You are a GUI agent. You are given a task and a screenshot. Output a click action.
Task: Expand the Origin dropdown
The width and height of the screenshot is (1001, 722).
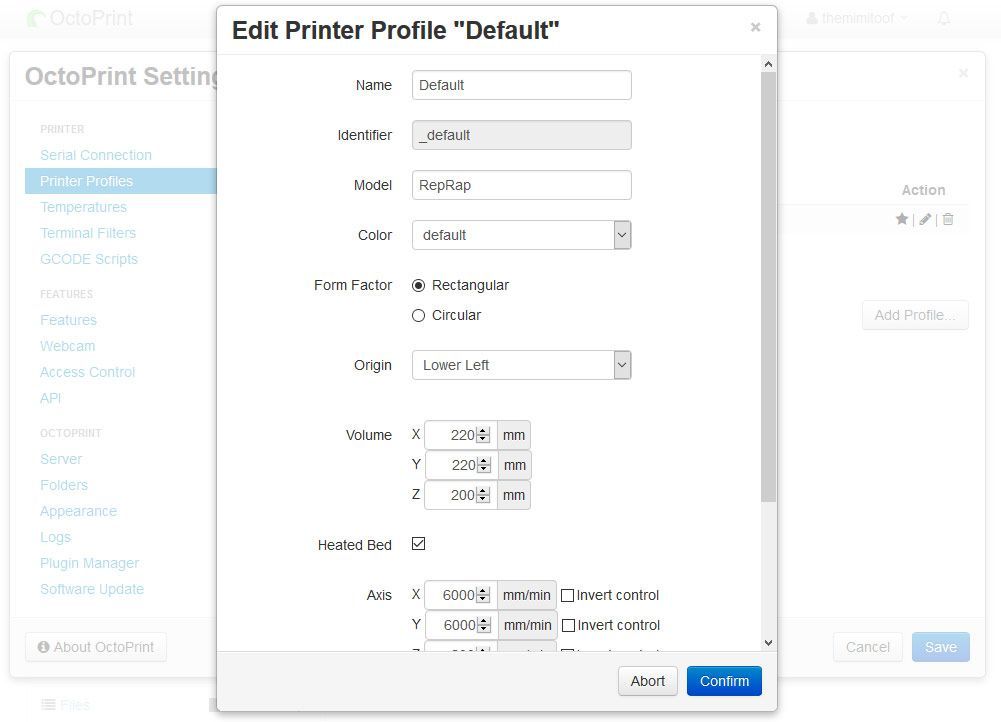pyautogui.click(x=521, y=365)
